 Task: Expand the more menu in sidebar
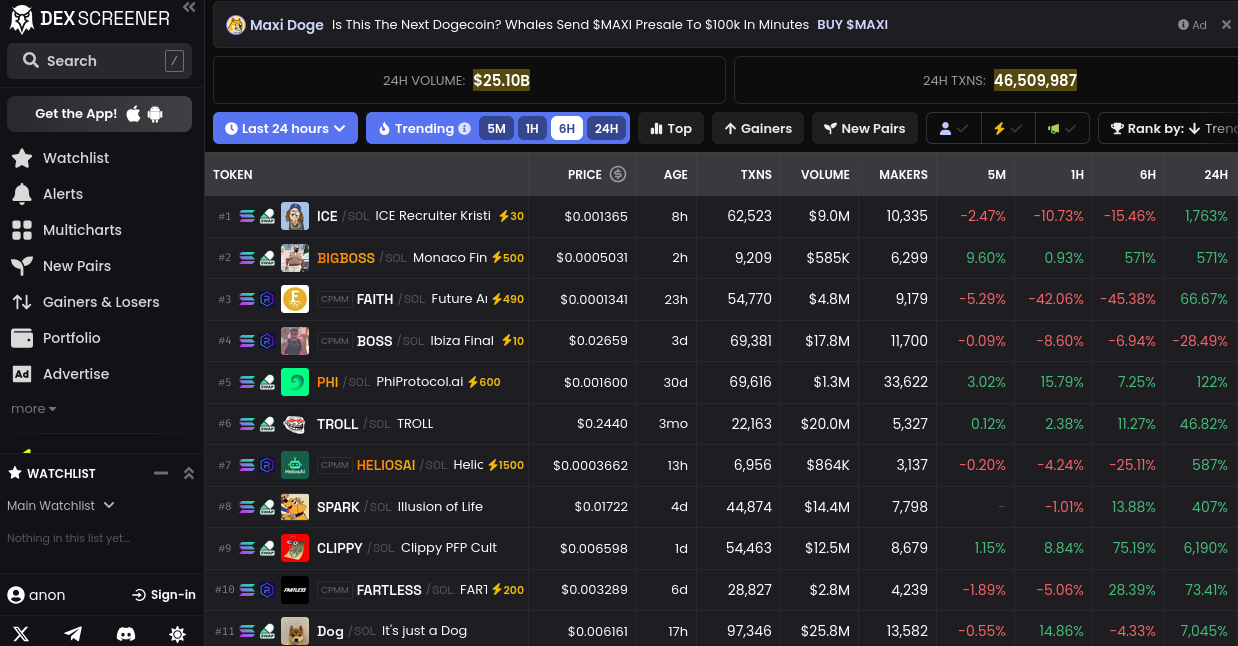pyautogui.click(x=34, y=409)
